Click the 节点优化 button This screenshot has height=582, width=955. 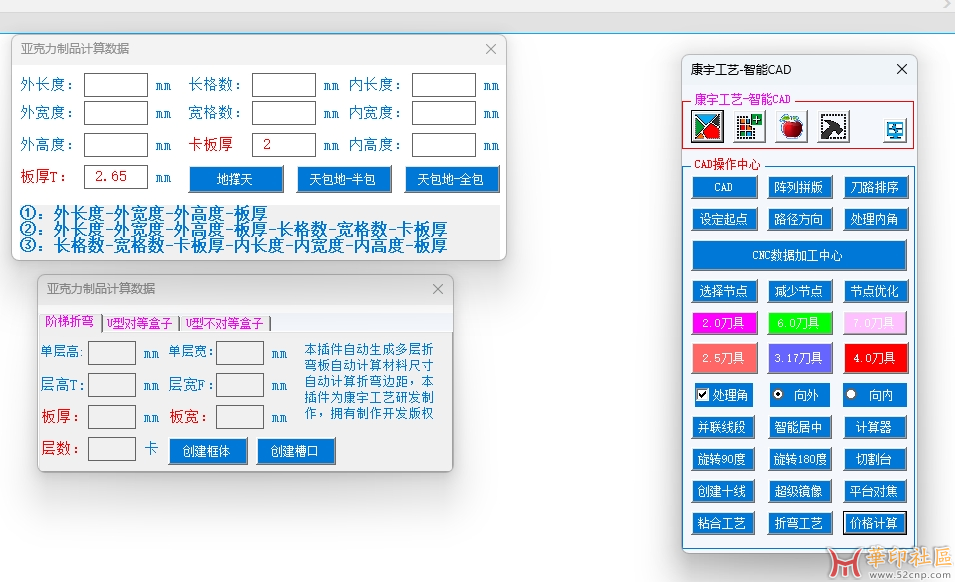click(875, 292)
